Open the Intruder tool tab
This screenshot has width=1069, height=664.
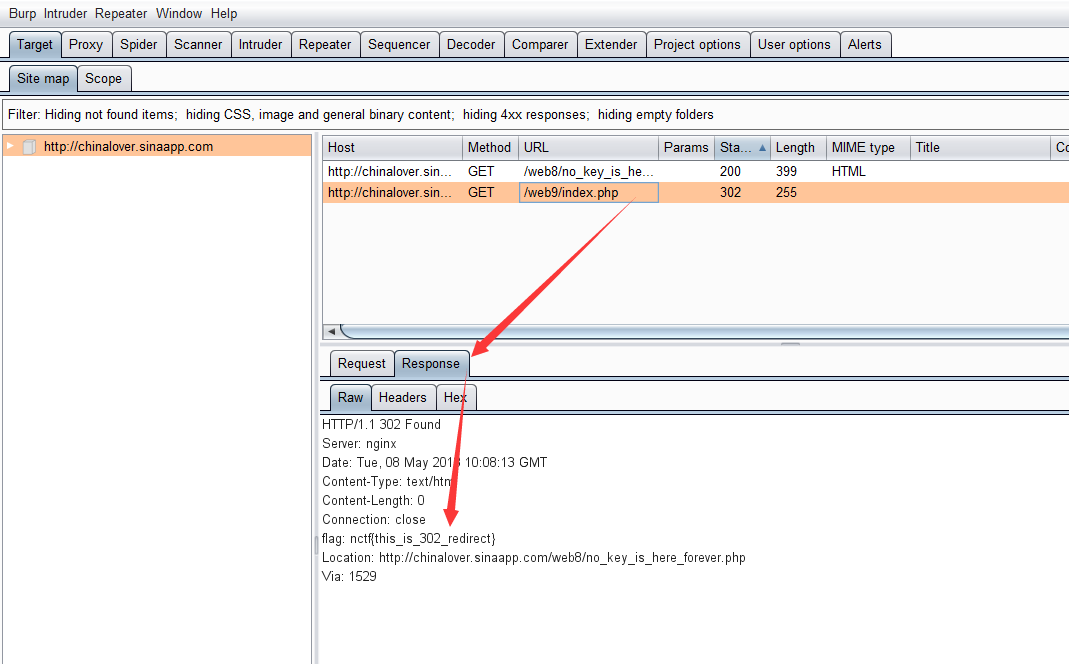260,44
